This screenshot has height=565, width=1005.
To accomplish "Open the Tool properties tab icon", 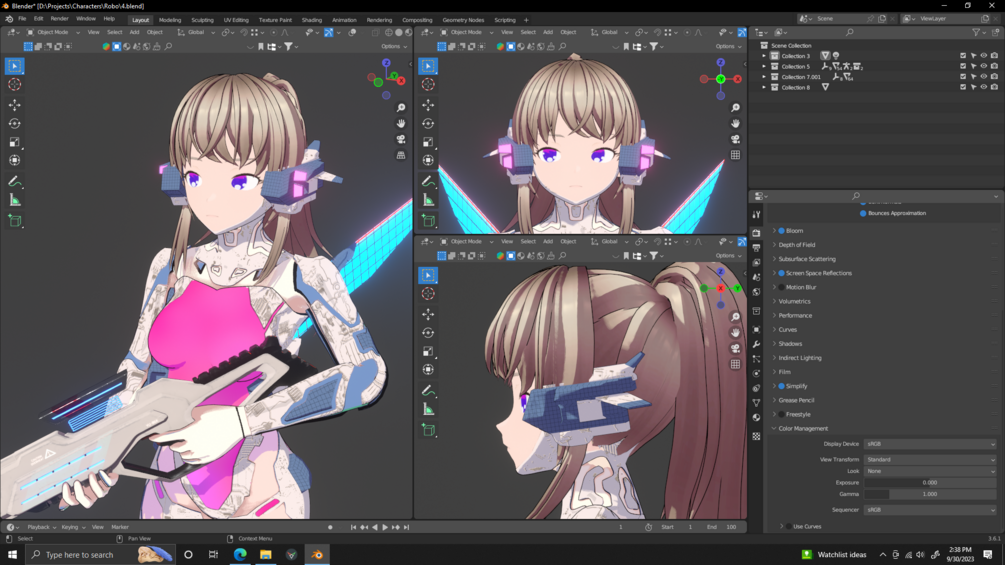I will pyautogui.click(x=756, y=215).
